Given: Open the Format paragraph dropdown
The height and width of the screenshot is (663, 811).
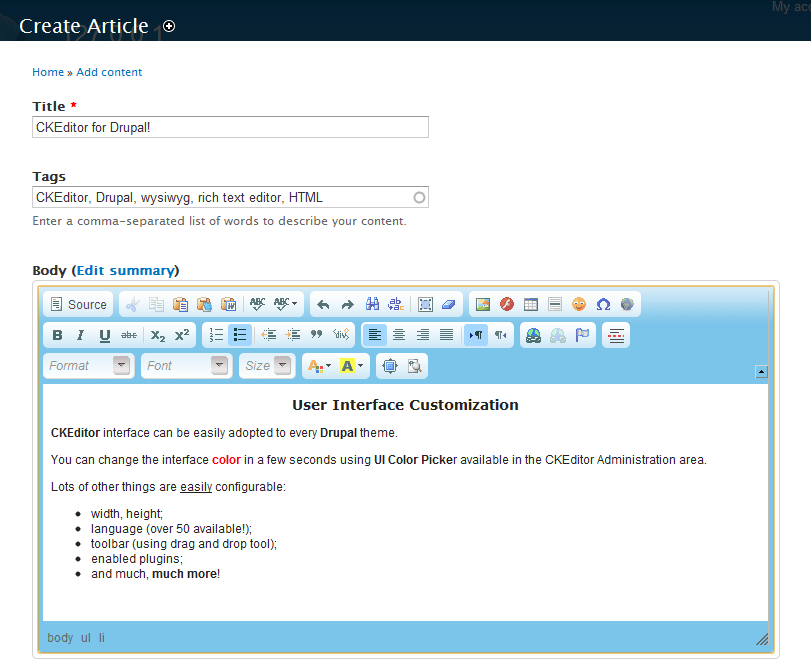Looking at the screenshot, I should tap(88, 365).
